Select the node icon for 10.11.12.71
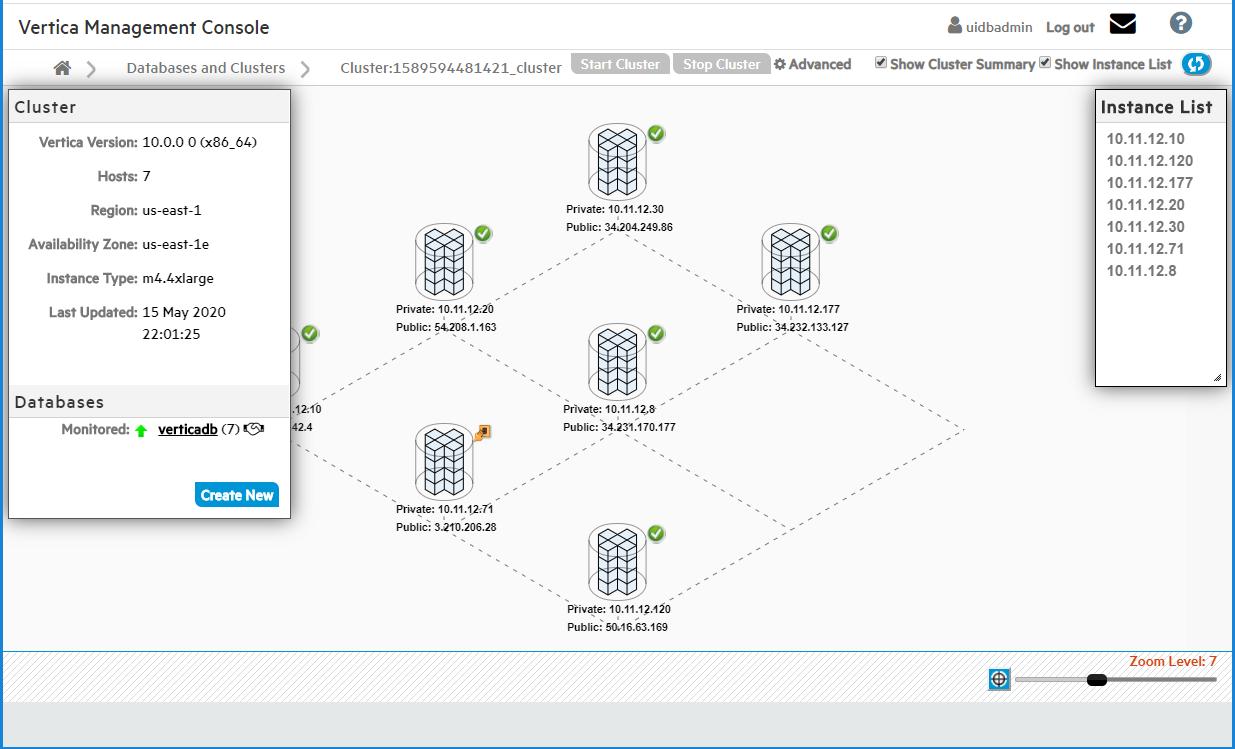1235x749 pixels. pos(443,461)
